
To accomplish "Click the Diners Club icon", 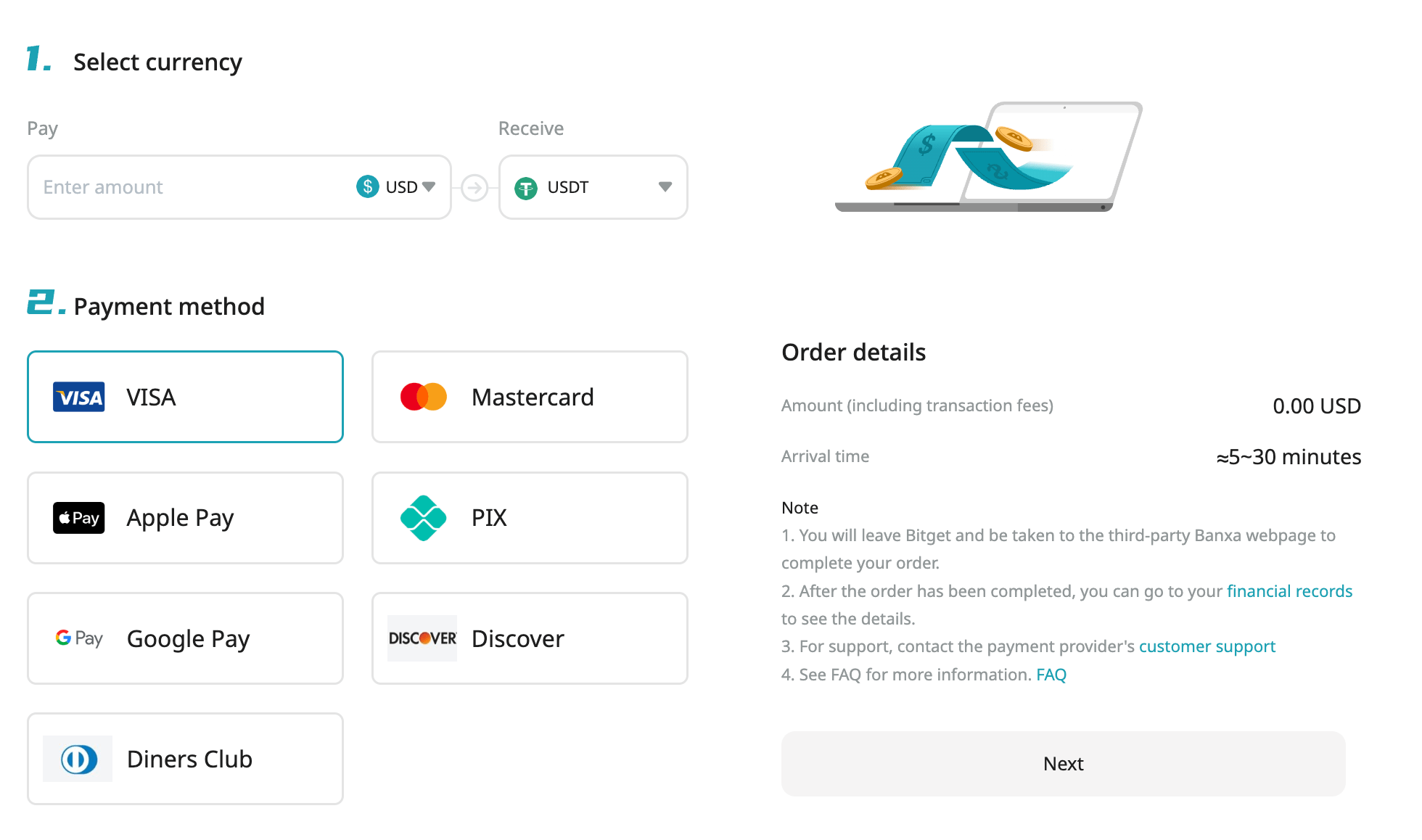I will click(x=80, y=757).
